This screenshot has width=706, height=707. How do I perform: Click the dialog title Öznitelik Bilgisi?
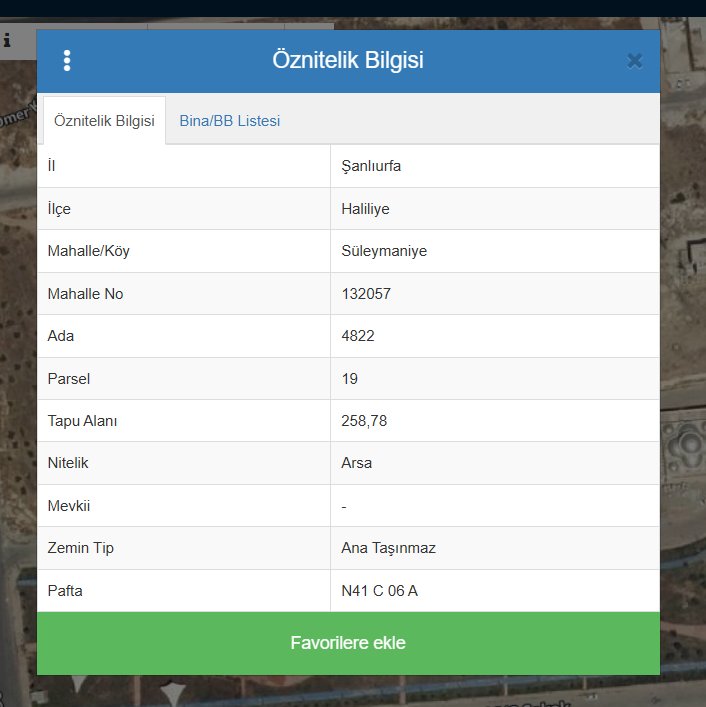click(348, 61)
